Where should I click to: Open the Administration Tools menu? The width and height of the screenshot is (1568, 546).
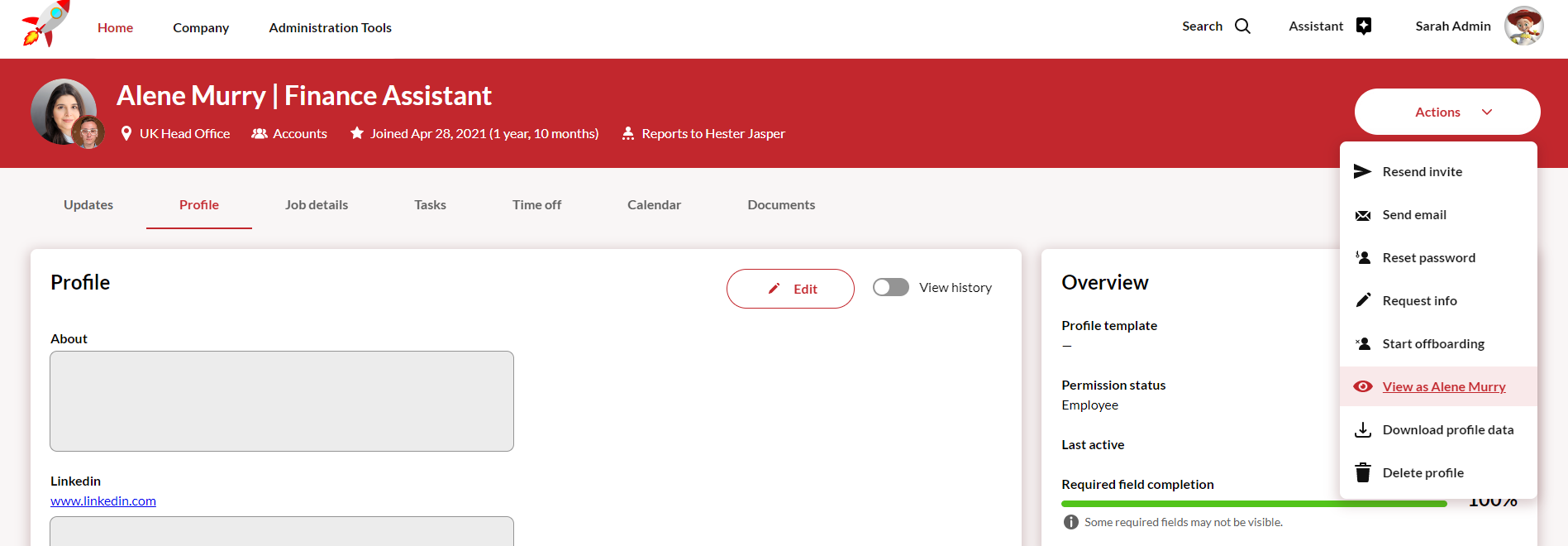(330, 27)
